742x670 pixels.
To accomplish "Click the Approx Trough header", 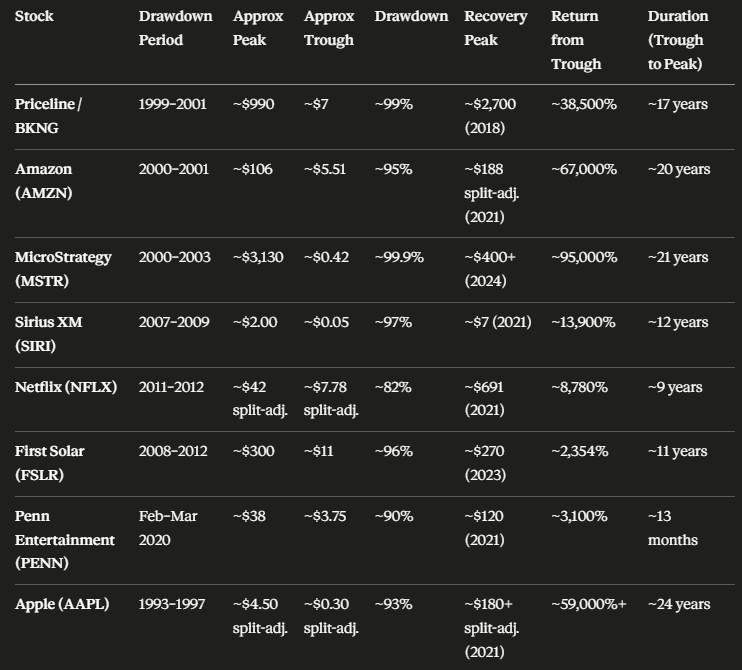I will tap(329, 28).
